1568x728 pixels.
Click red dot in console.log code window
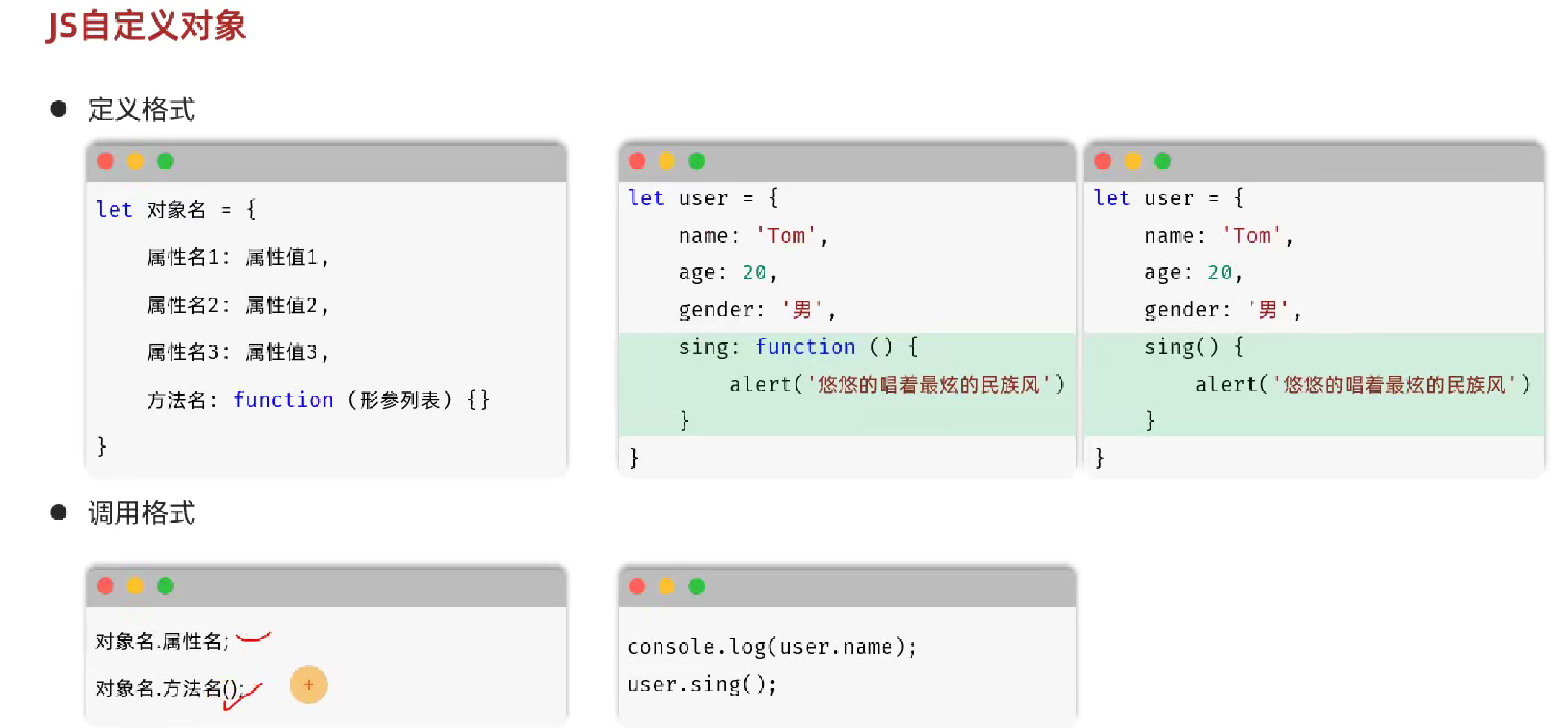tap(637, 586)
